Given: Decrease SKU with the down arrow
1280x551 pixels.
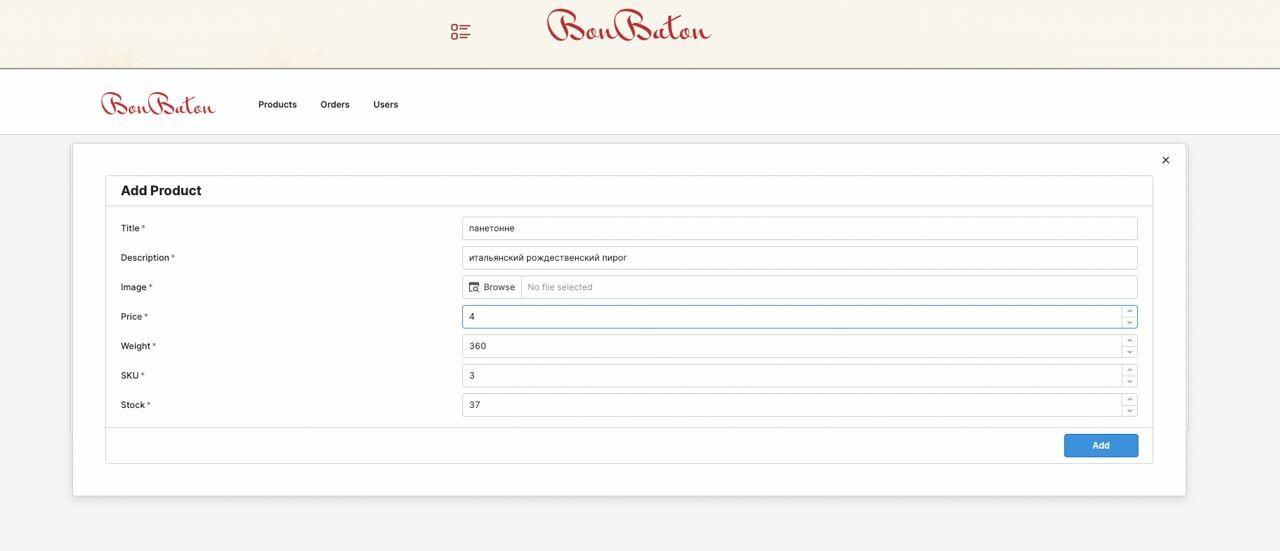Looking at the screenshot, I should [1129, 381].
